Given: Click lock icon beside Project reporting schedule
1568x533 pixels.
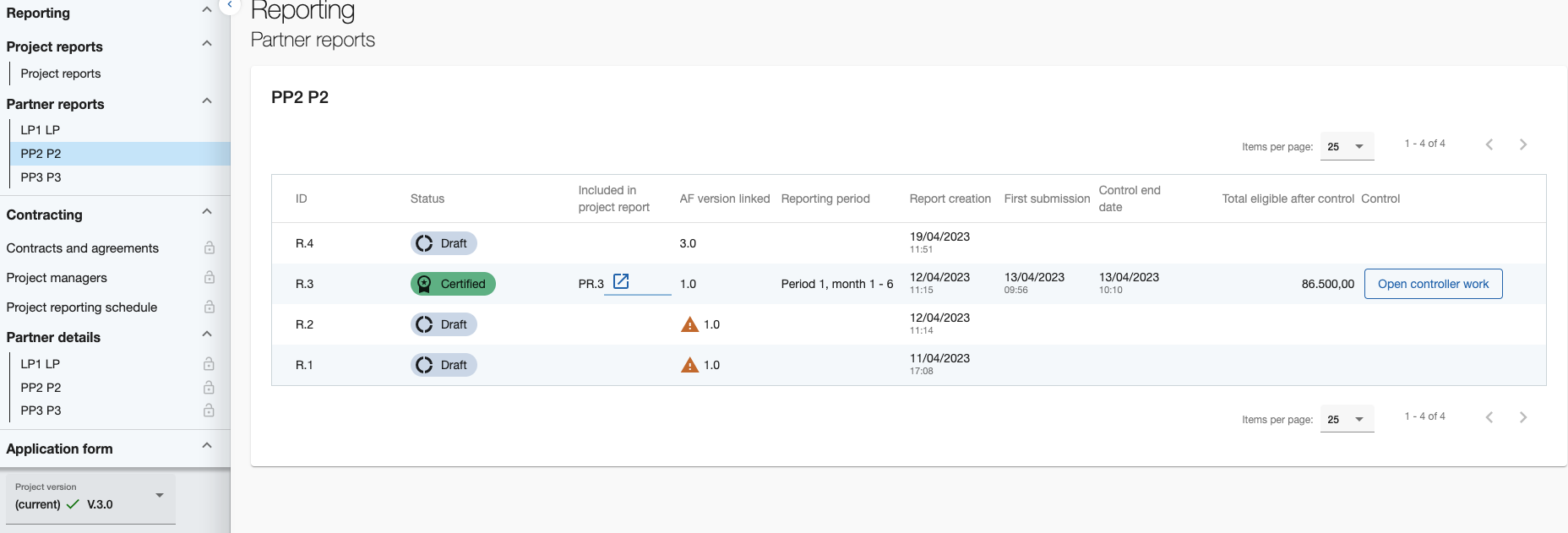Looking at the screenshot, I should pyautogui.click(x=209, y=307).
